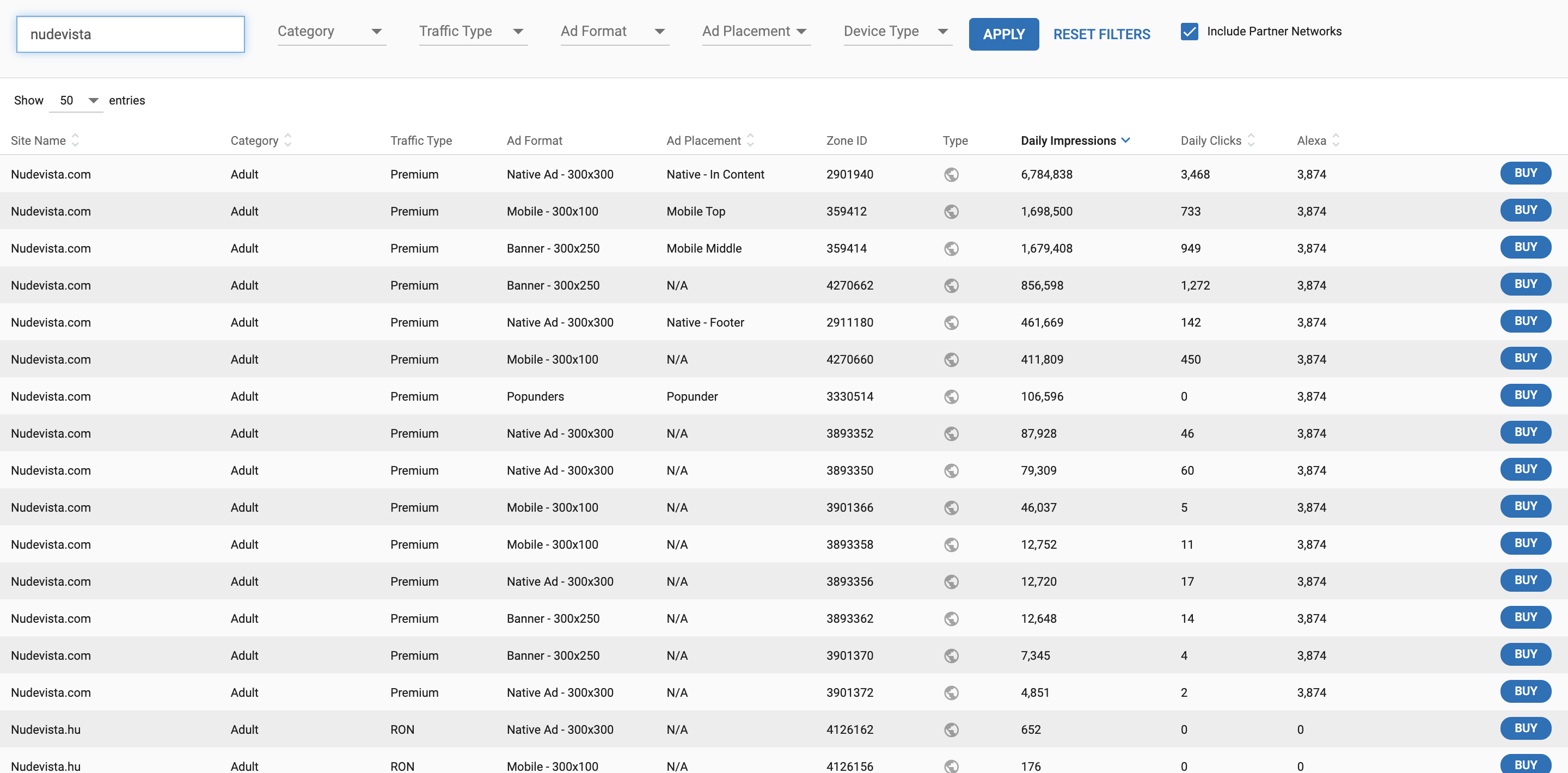This screenshot has width=1568, height=773.
Task: Click the Nudevista.hu site name for zone 4126162
Action: 46,730
